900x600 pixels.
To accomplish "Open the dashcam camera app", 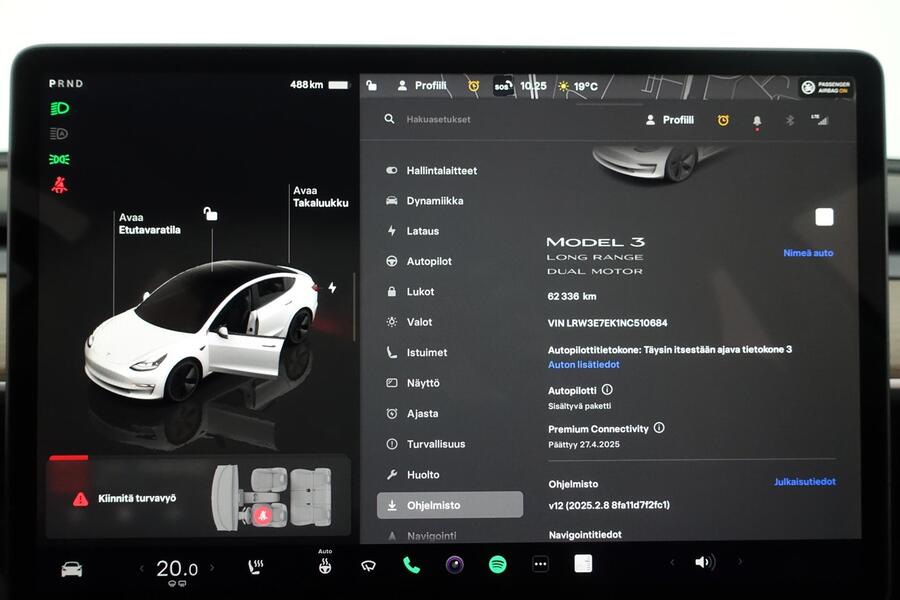I will pyautogui.click(x=455, y=564).
